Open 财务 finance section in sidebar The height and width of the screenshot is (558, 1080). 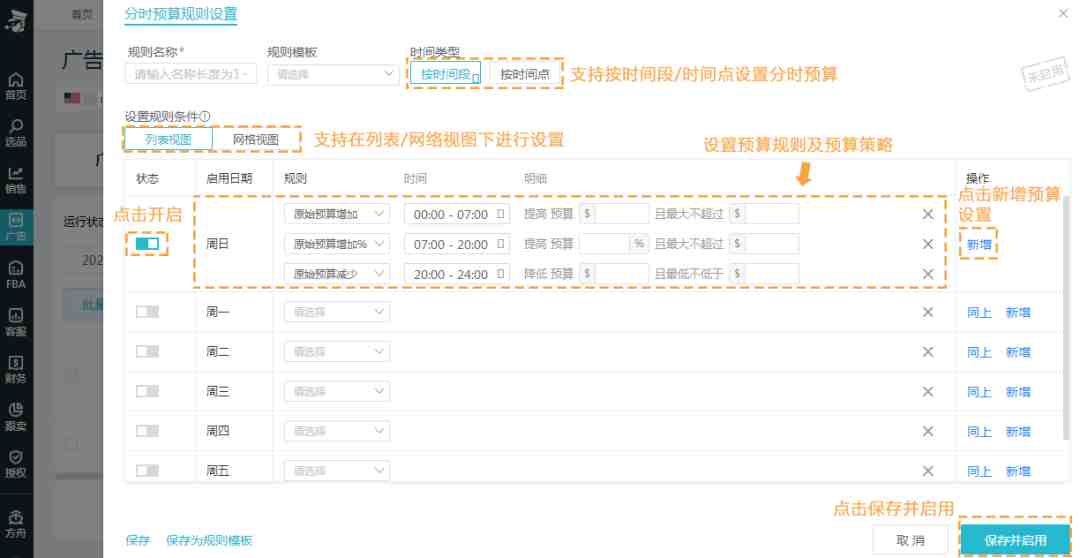(15, 369)
